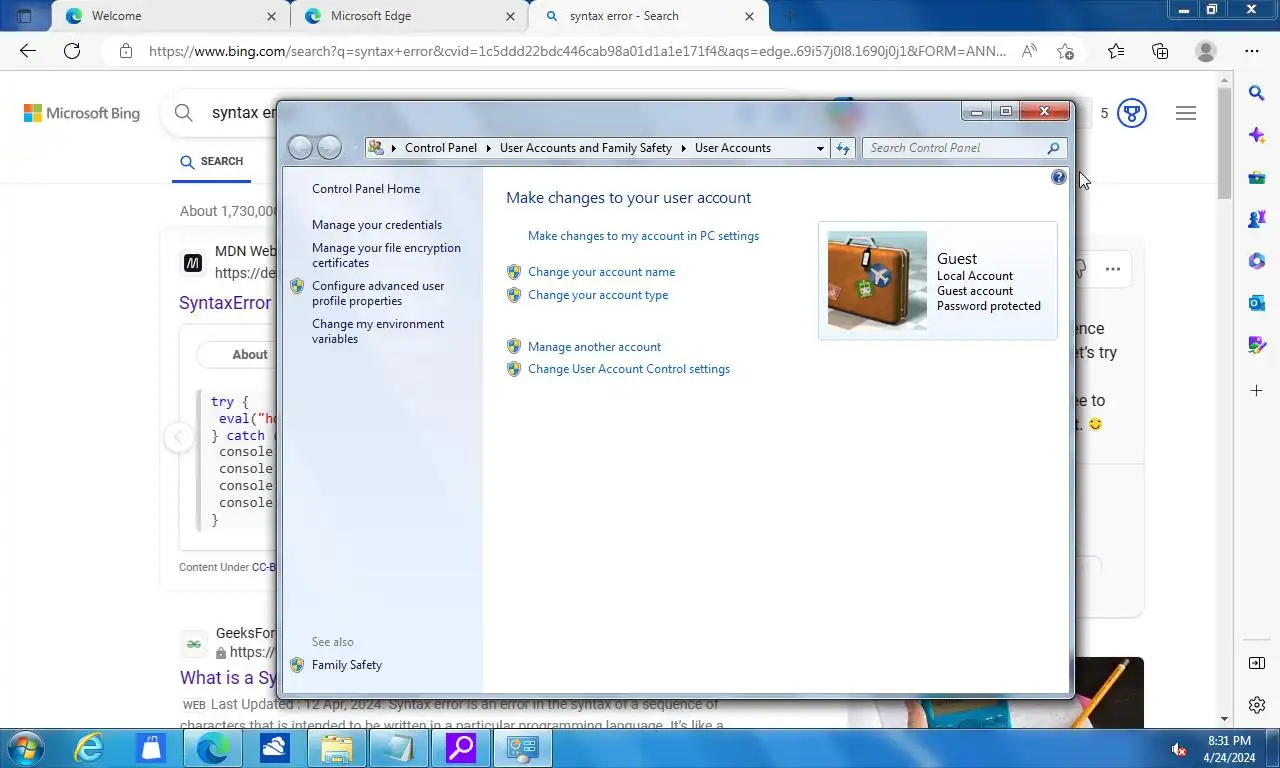Click the Control Panel breadcrumb item

coord(441,148)
